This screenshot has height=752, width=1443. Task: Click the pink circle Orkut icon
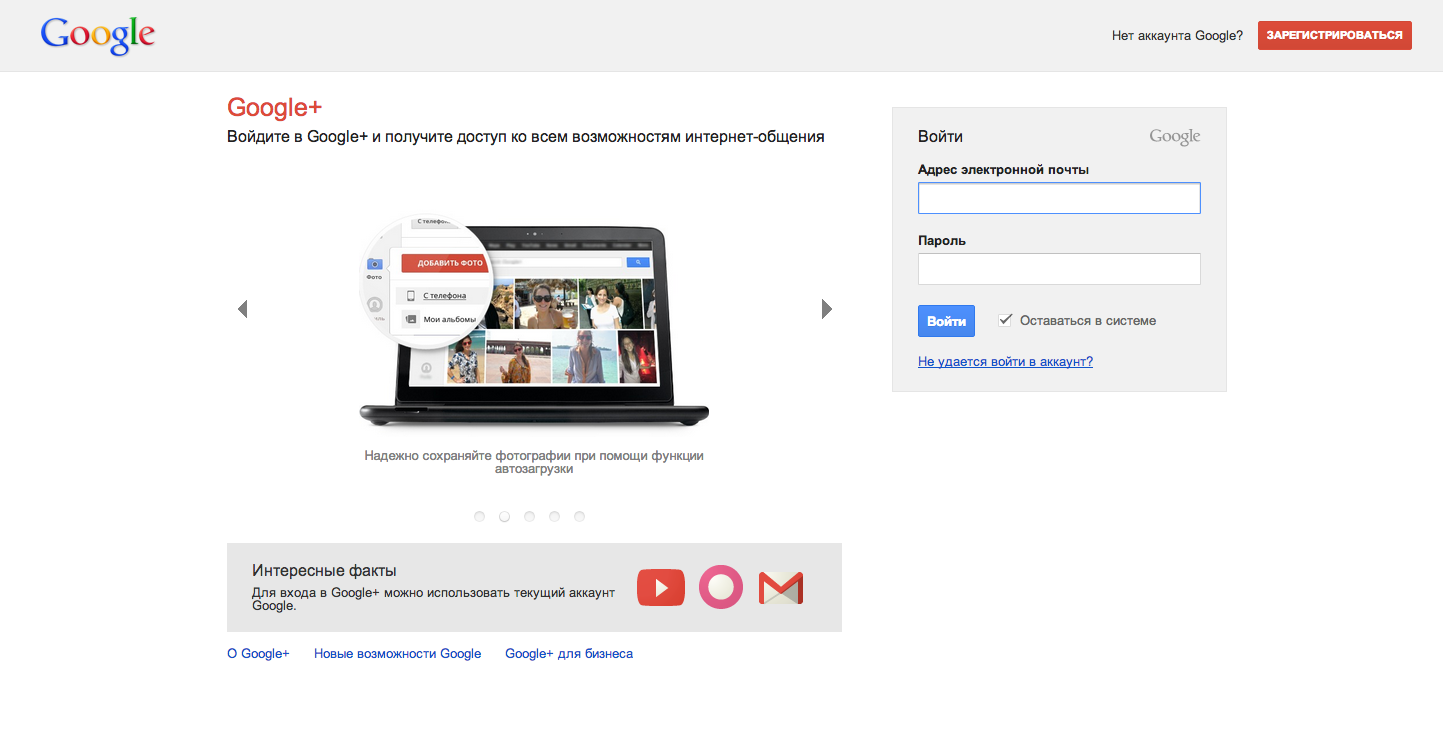pos(720,587)
